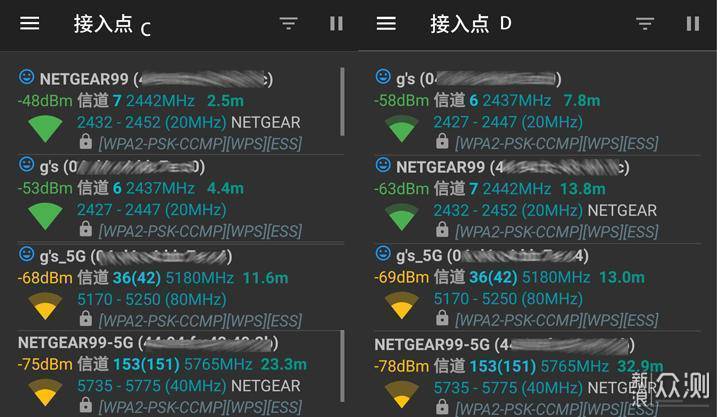Click yellow signal icon of -75dBm network
This screenshot has width=720, height=417.
click(45, 393)
